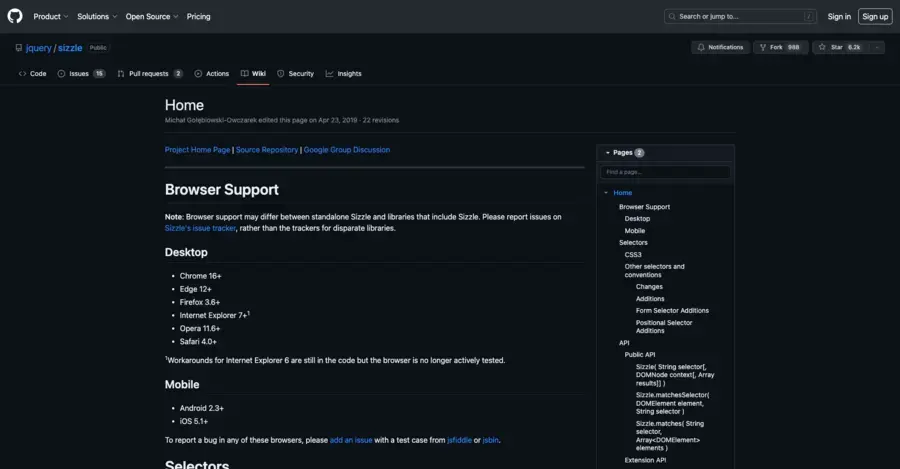This screenshot has height=469, width=900.
Task: Collapse the Home page tree arrow
Action: [606, 193]
